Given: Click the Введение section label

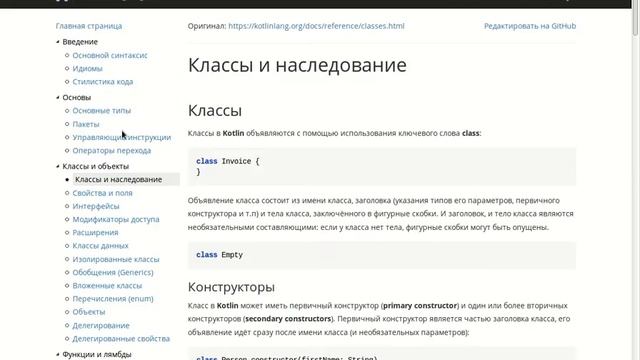Looking at the screenshot, I should point(80,42).
